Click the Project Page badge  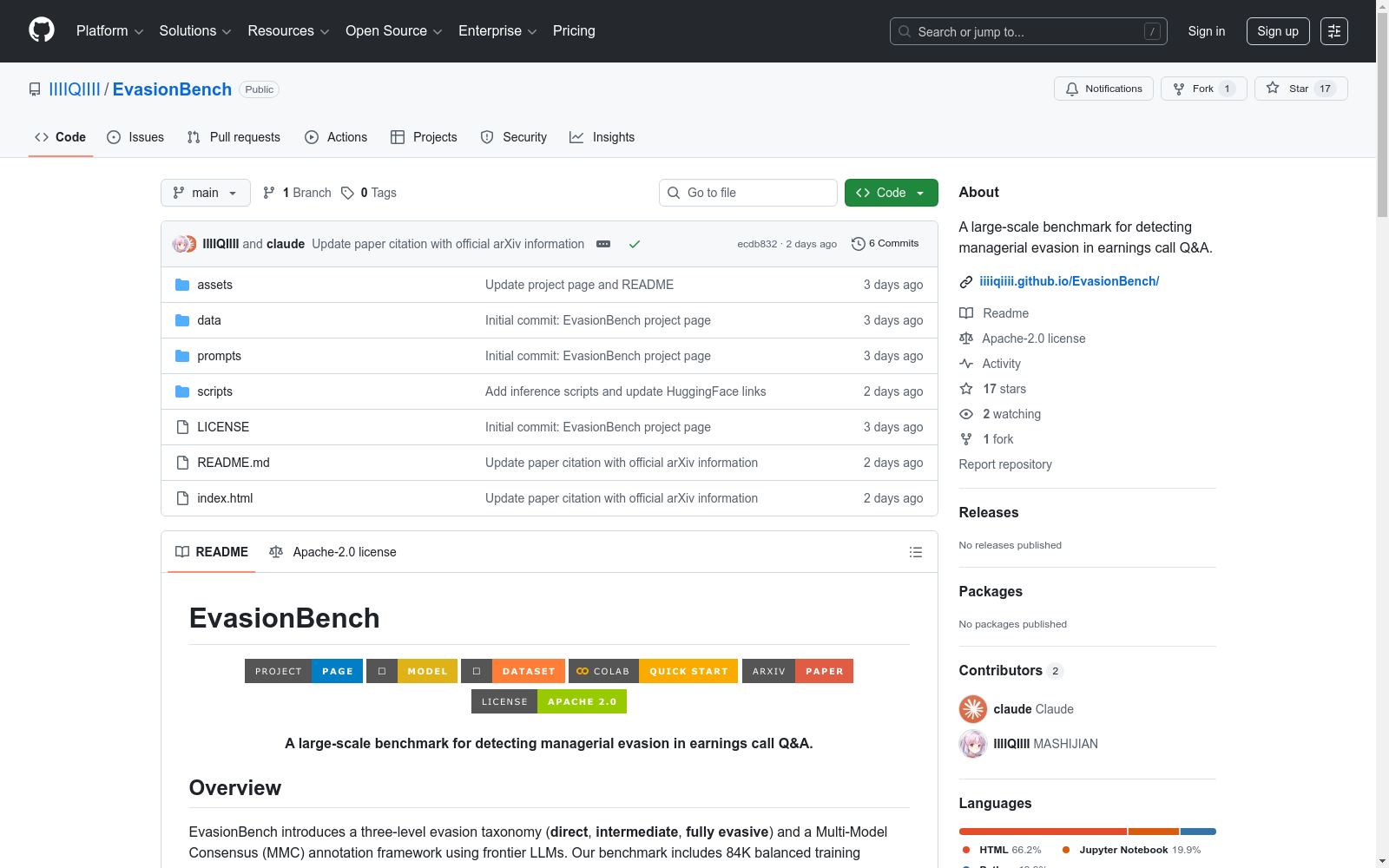(304, 671)
